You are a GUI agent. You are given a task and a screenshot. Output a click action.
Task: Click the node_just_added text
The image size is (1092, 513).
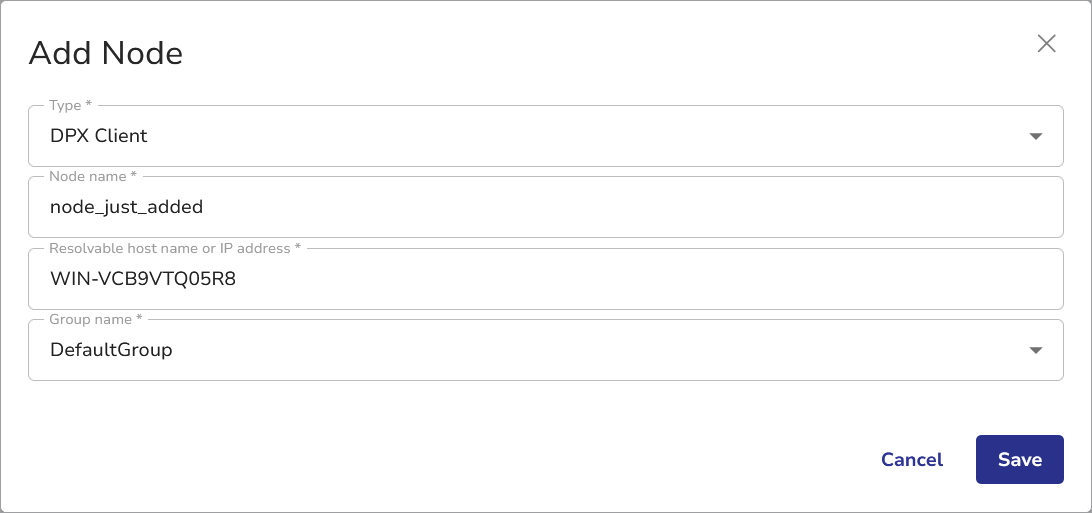(127, 207)
